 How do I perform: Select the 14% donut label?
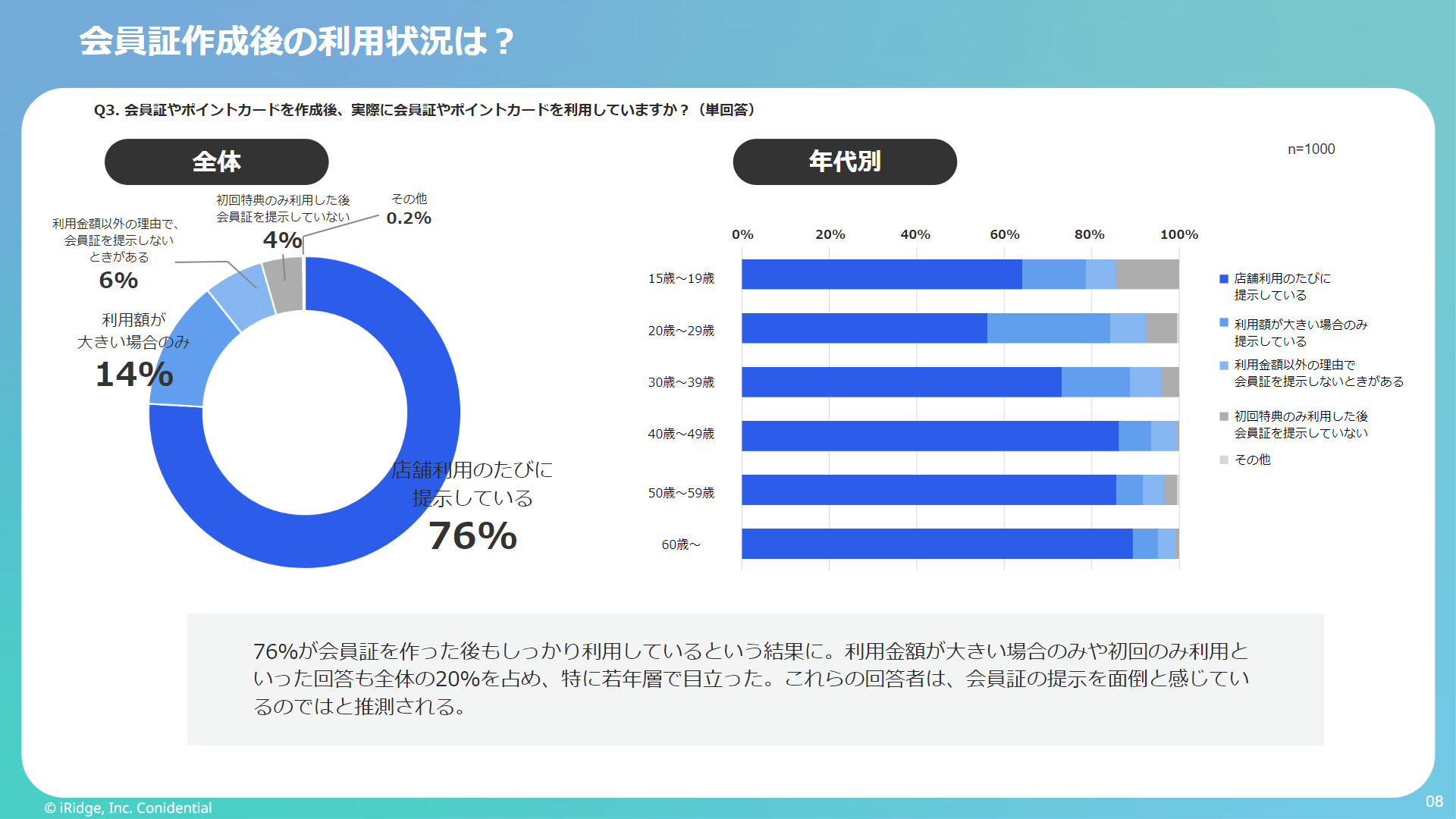[134, 374]
